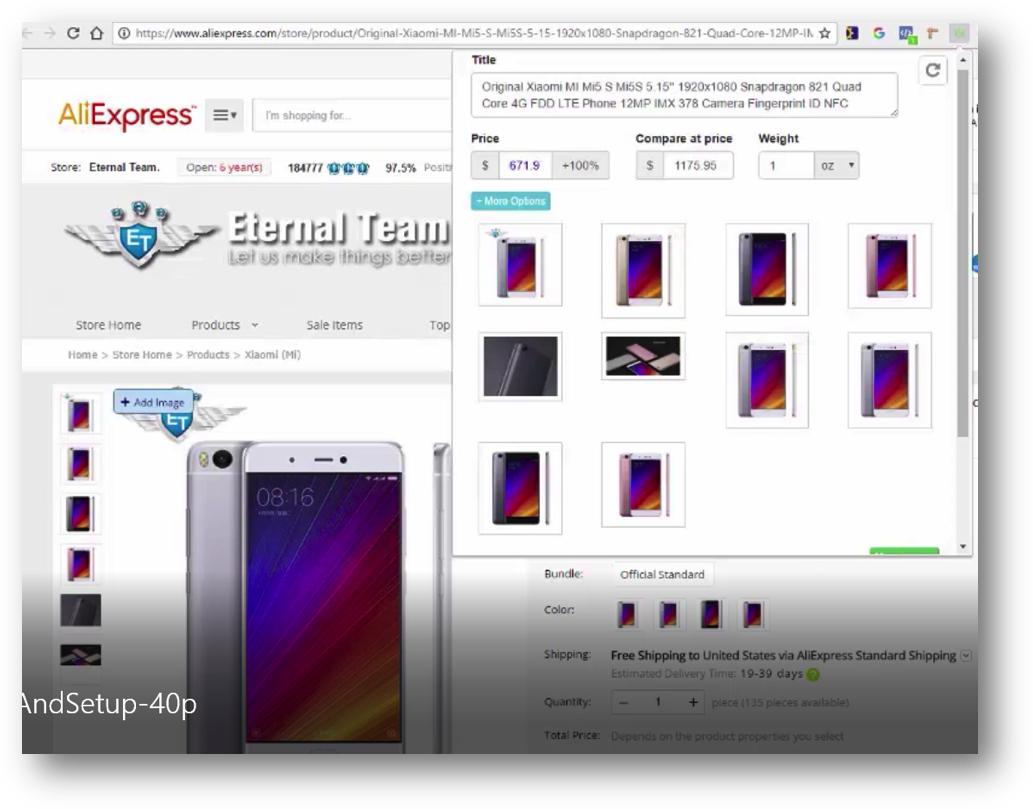Select the gold phone image in the popup

(x=643, y=270)
